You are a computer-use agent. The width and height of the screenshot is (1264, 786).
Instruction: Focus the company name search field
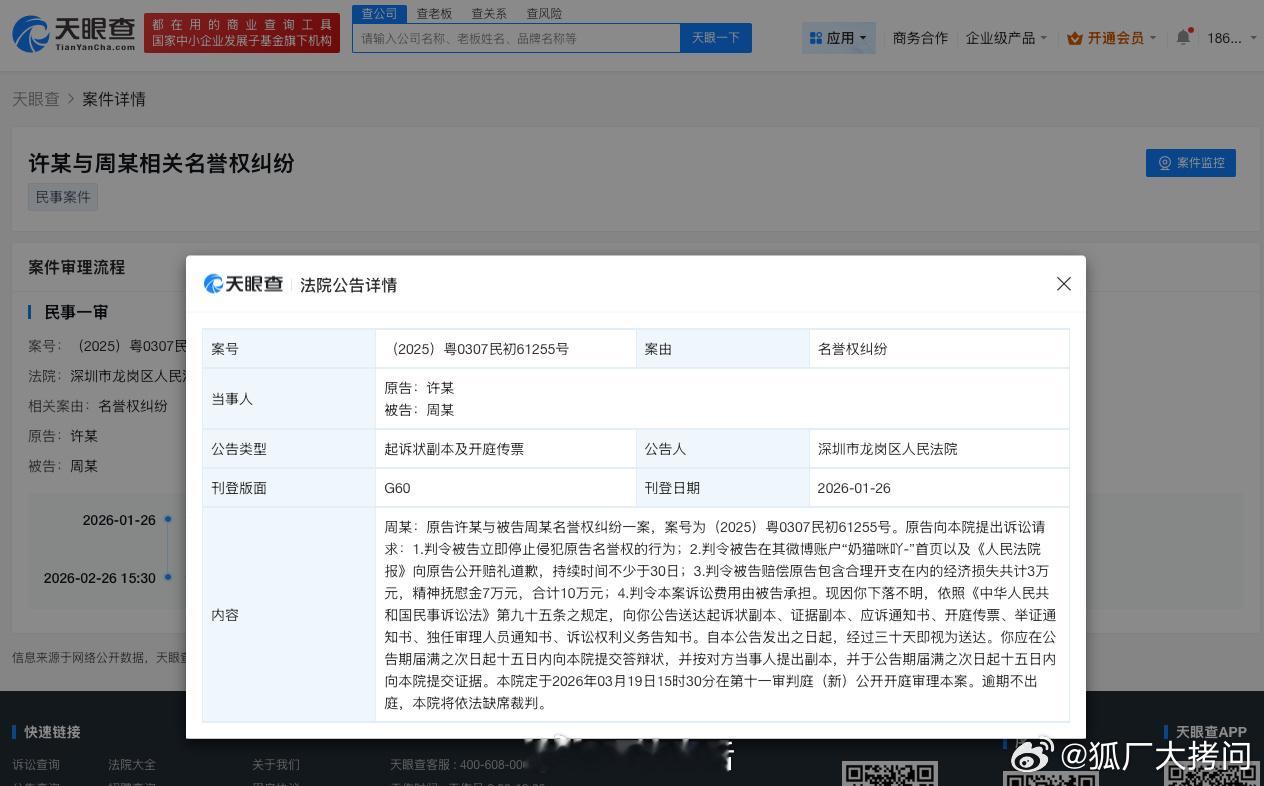516,38
